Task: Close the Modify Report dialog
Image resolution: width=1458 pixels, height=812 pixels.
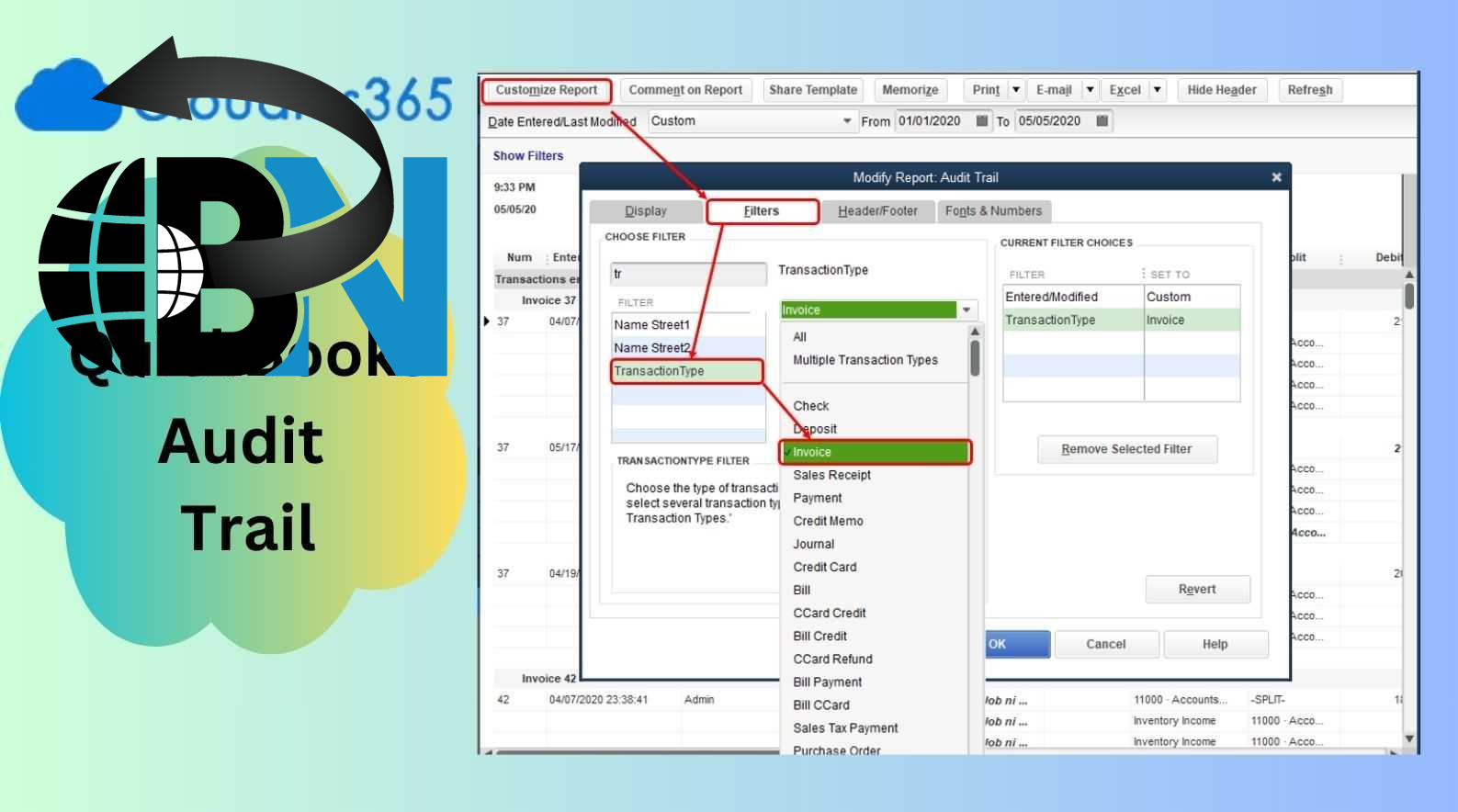Action: point(1276,177)
